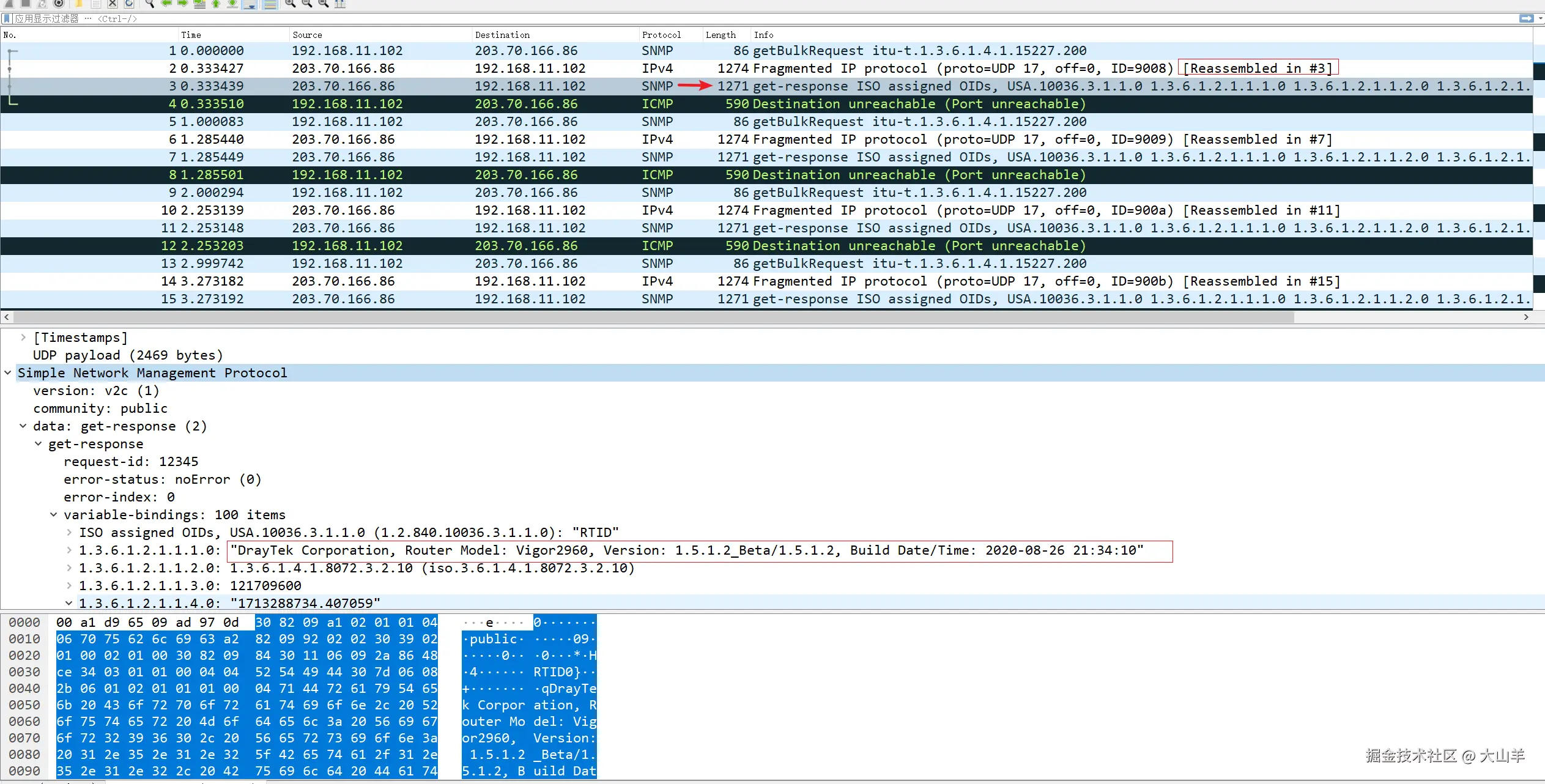Image resolution: width=1545 pixels, height=784 pixels.
Task: Toggle auto-scroll during live capture
Action: [249, 4]
